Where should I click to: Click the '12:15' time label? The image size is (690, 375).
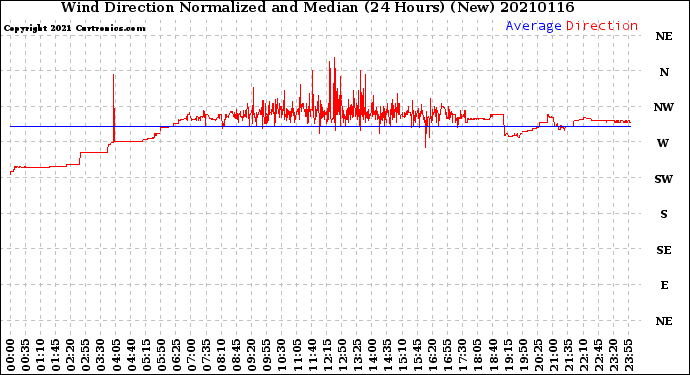tap(327, 355)
